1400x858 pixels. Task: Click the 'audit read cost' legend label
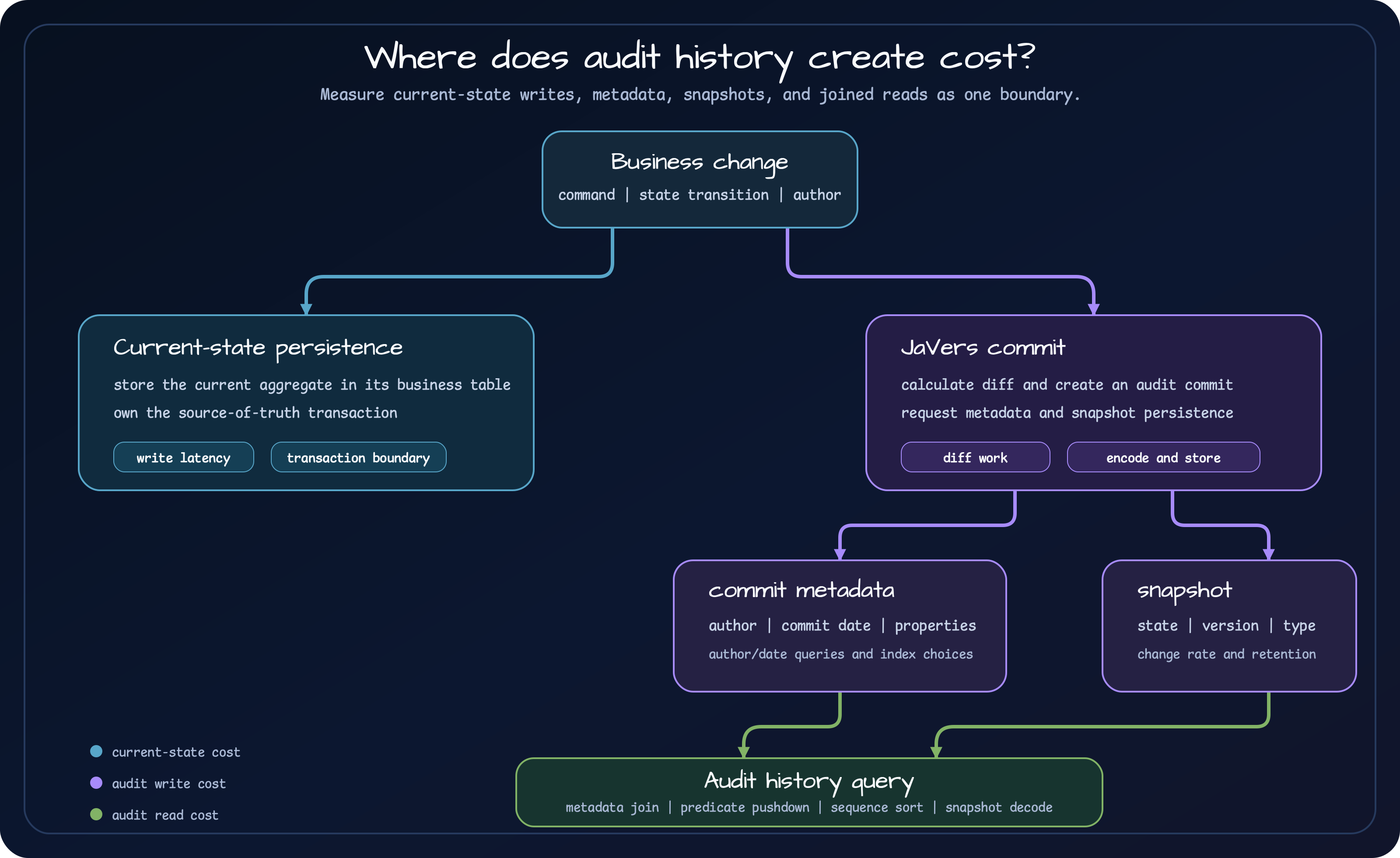(165, 816)
